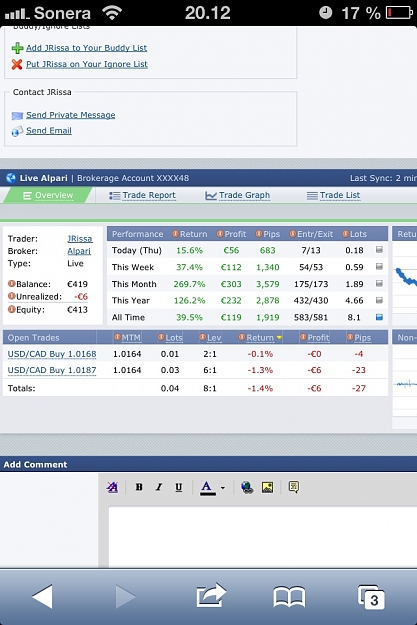Click the Send Private Message link
This screenshot has height=625, width=417.
(x=71, y=115)
